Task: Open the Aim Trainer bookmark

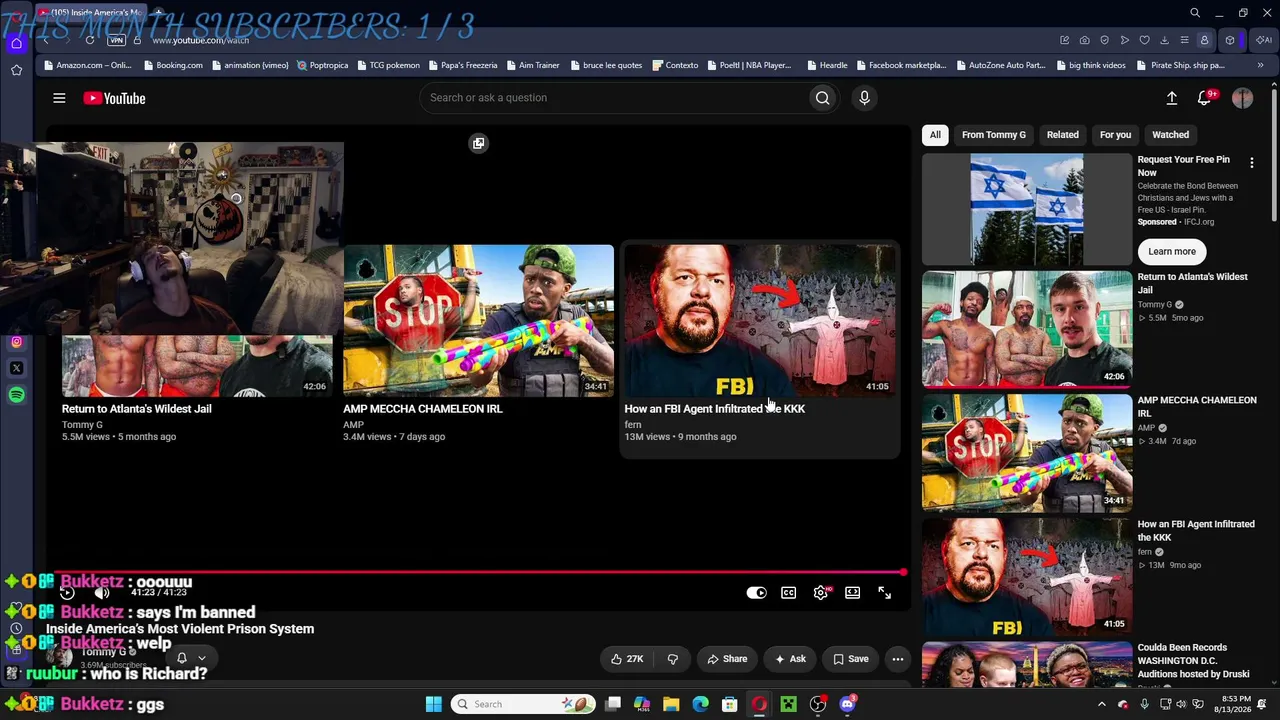Action: coord(533,65)
